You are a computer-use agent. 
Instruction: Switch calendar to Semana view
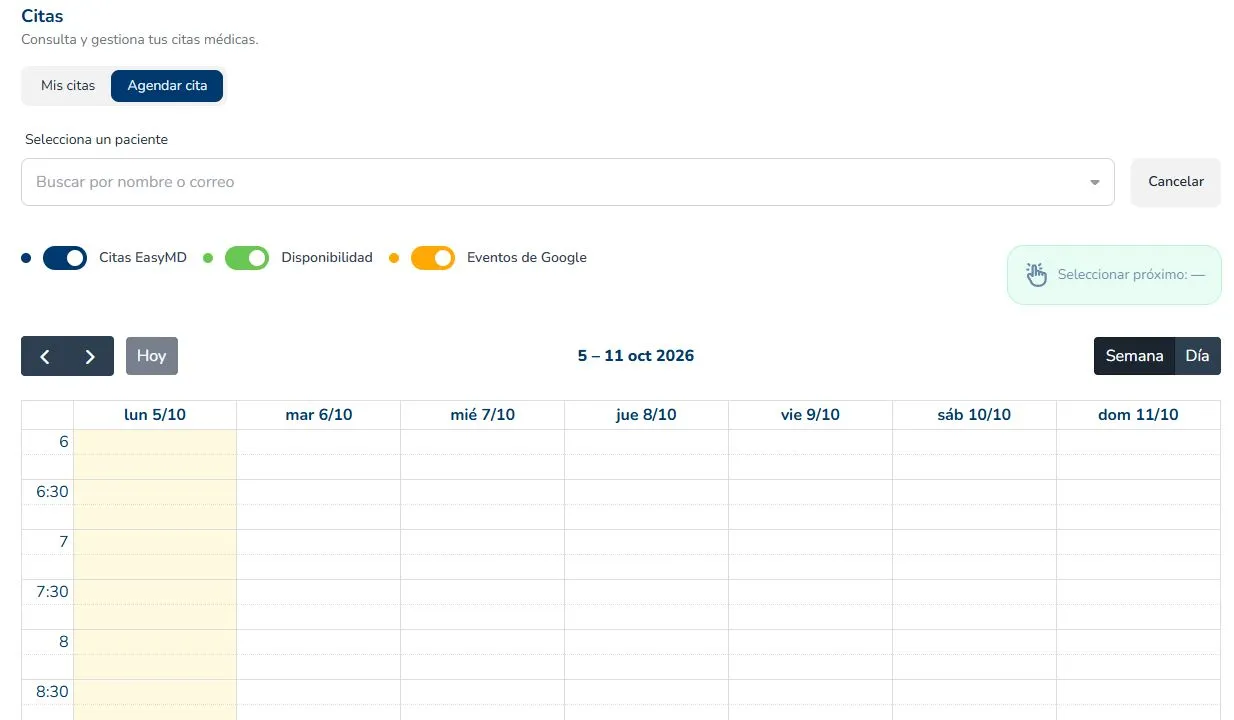click(x=1134, y=356)
